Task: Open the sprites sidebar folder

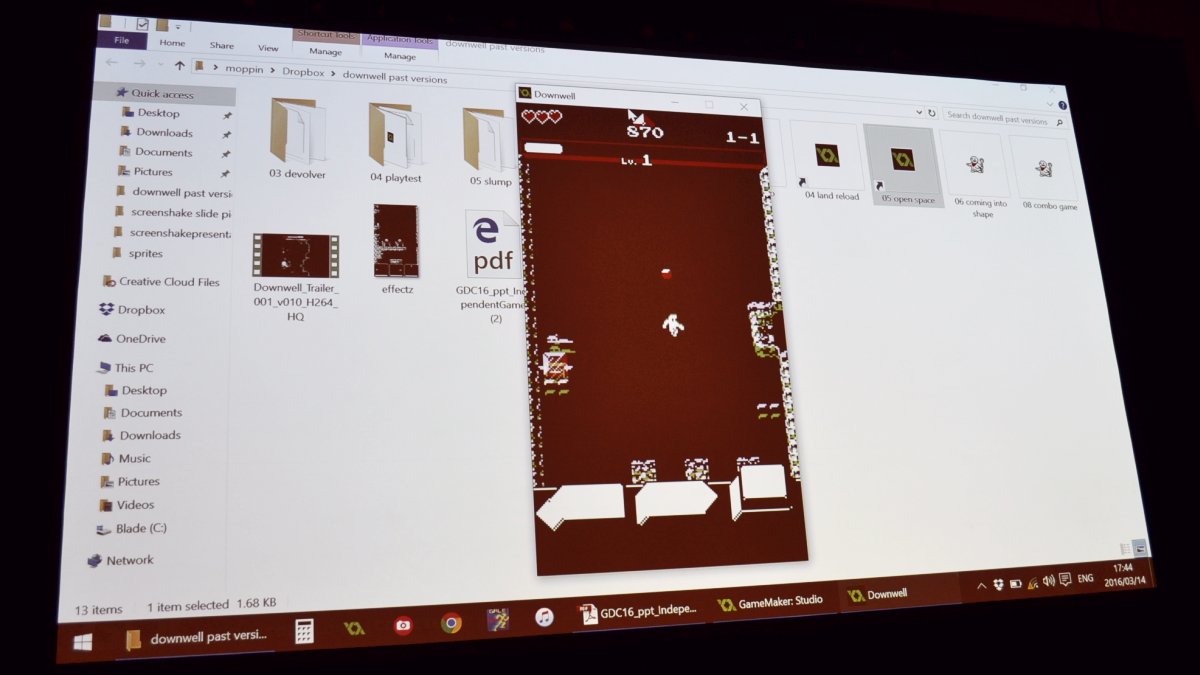Action: pyautogui.click(x=138, y=253)
